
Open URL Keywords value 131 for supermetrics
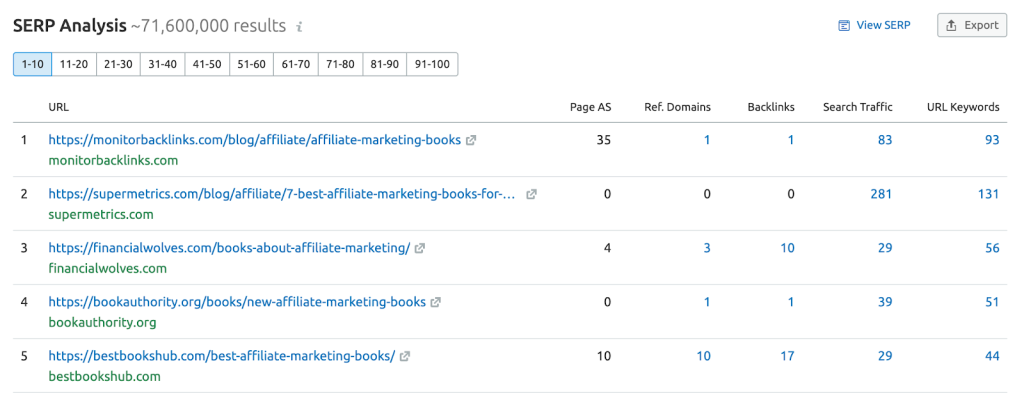[x=989, y=195]
